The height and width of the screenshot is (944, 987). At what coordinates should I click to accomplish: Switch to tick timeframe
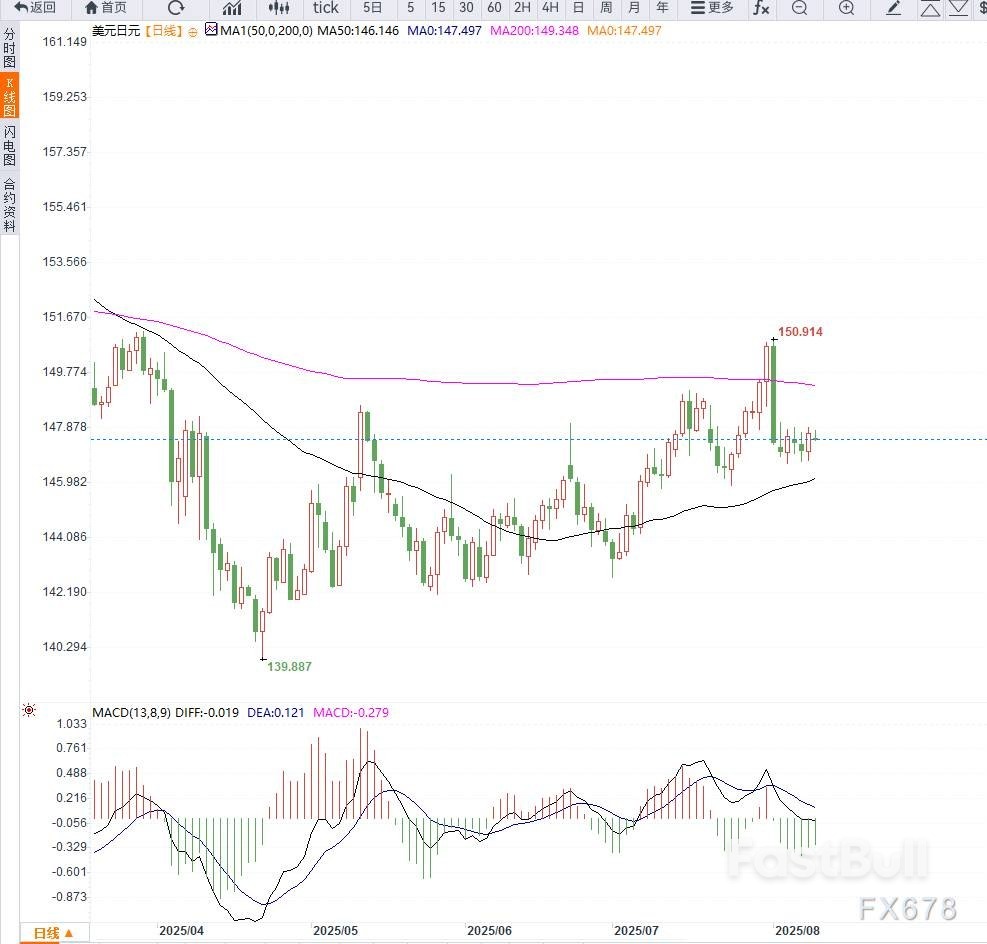325,8
